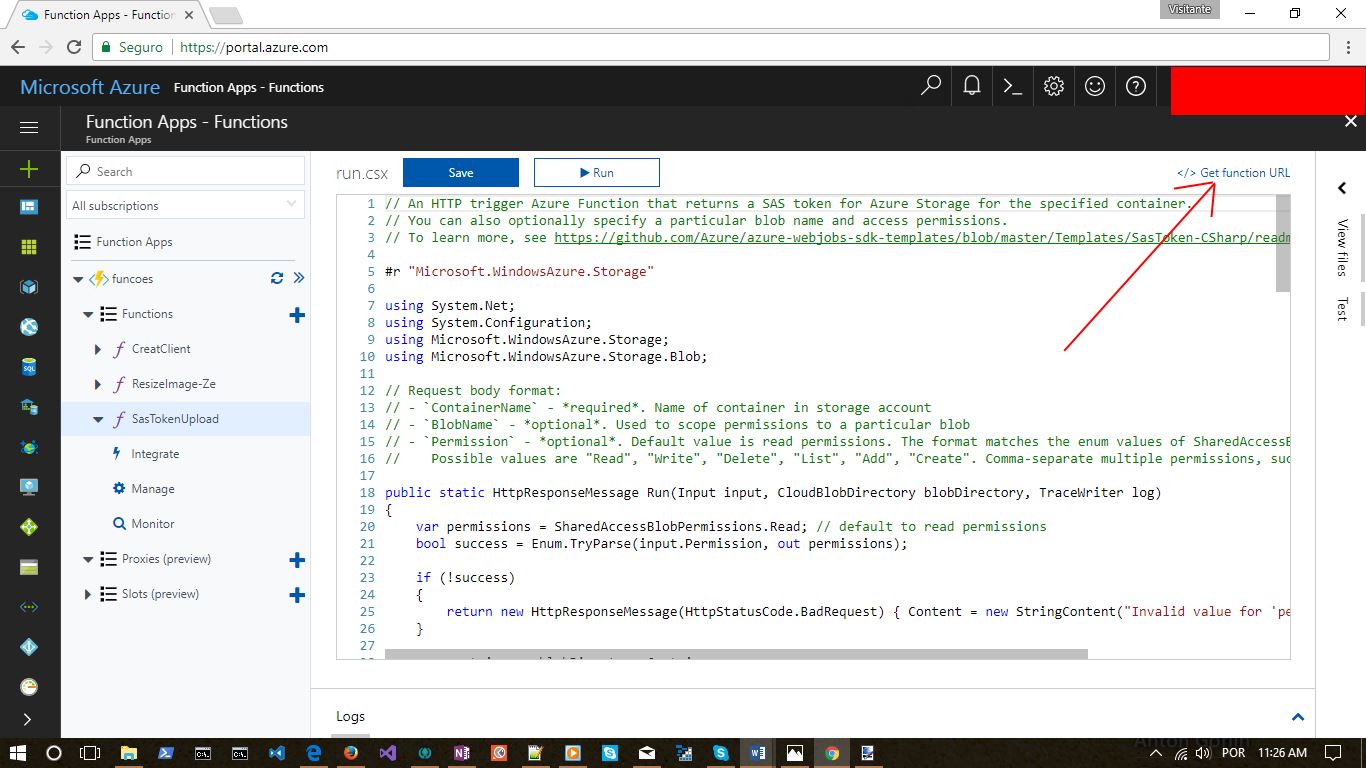The width and height of the screenshot is (1366, 768).
Task: Add a new slot with plus icon
Action: click(x=297, y=595)
